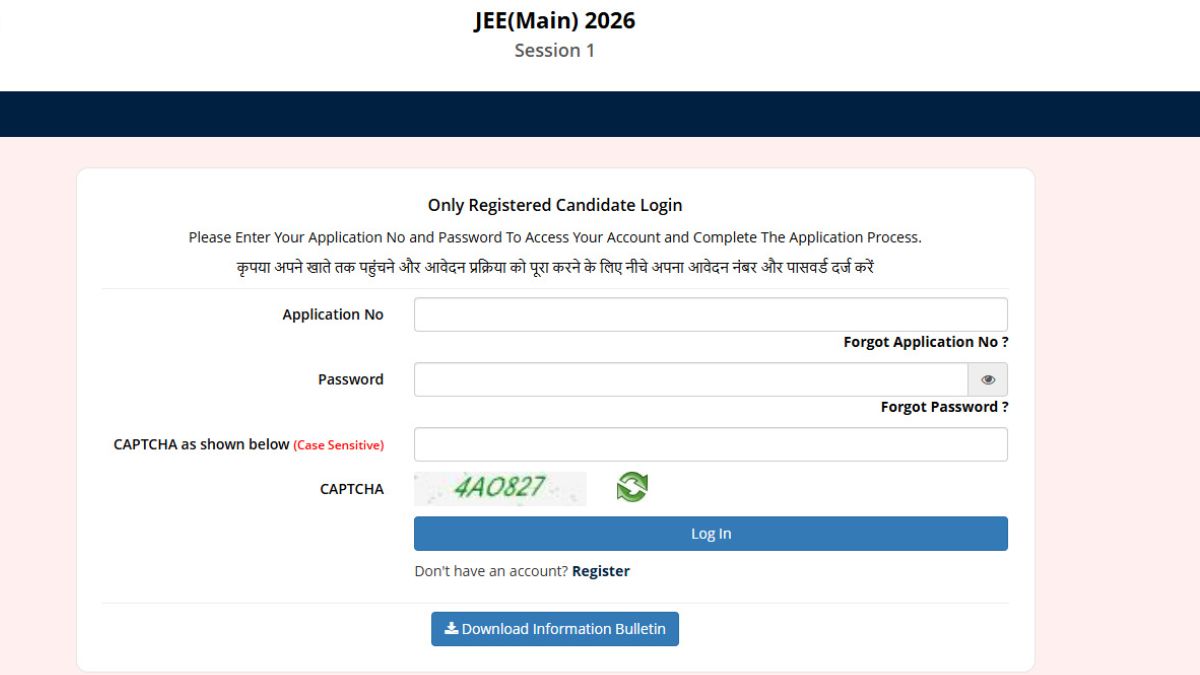Viewport: 1200px width, 675px height.
Task: Click the dark navy navigation bar
Action: click(x=600, y=110)
